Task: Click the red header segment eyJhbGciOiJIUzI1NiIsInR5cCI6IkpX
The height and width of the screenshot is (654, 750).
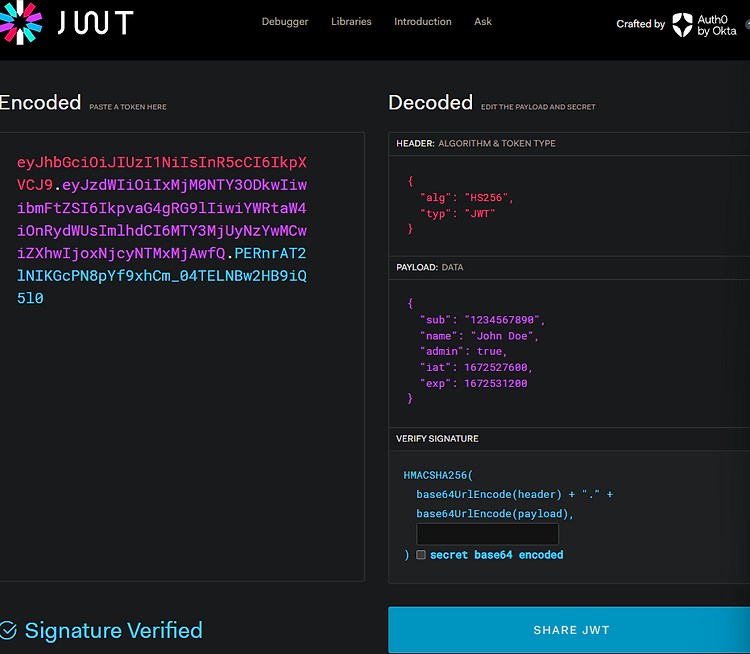Action: coord(162,162)
